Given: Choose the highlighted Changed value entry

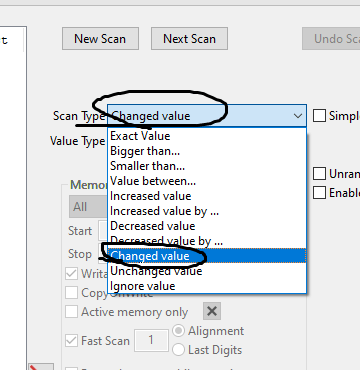Looking at the screenshot, I should (x=207, y=256).
